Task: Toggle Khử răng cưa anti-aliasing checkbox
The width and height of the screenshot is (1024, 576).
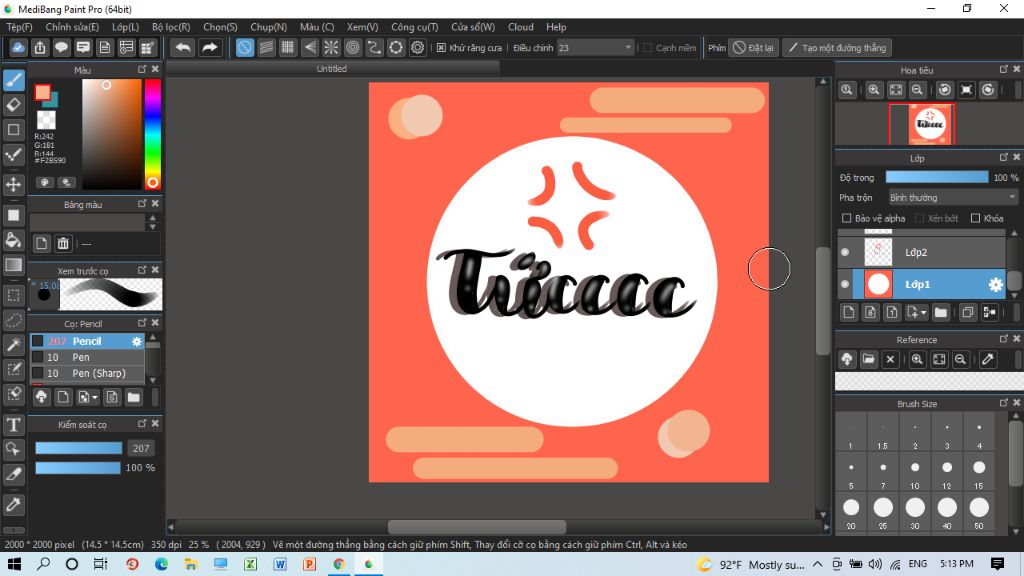Action: [x=441, y=48]
